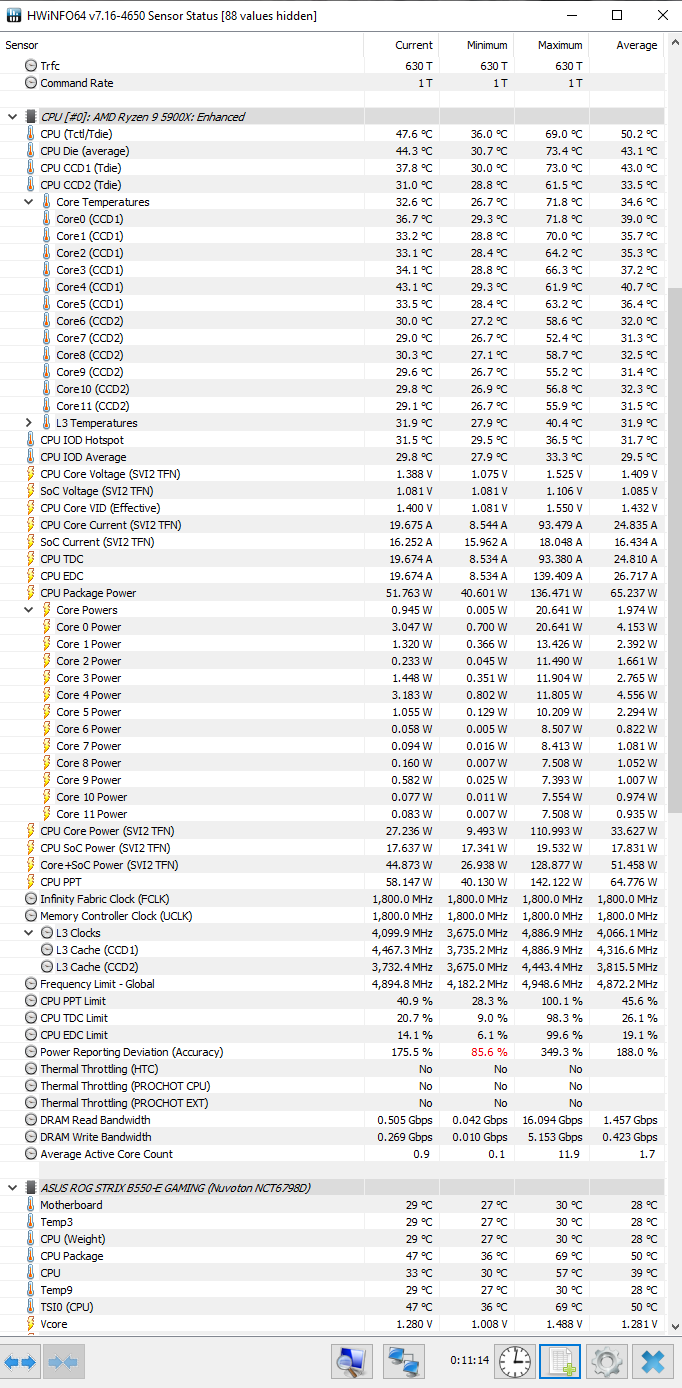Click the lightning icon beside Vcore
Image resolution: width=682 pixels, height=1388 pixels.
pyautogui.click(x=30, y=1324)
